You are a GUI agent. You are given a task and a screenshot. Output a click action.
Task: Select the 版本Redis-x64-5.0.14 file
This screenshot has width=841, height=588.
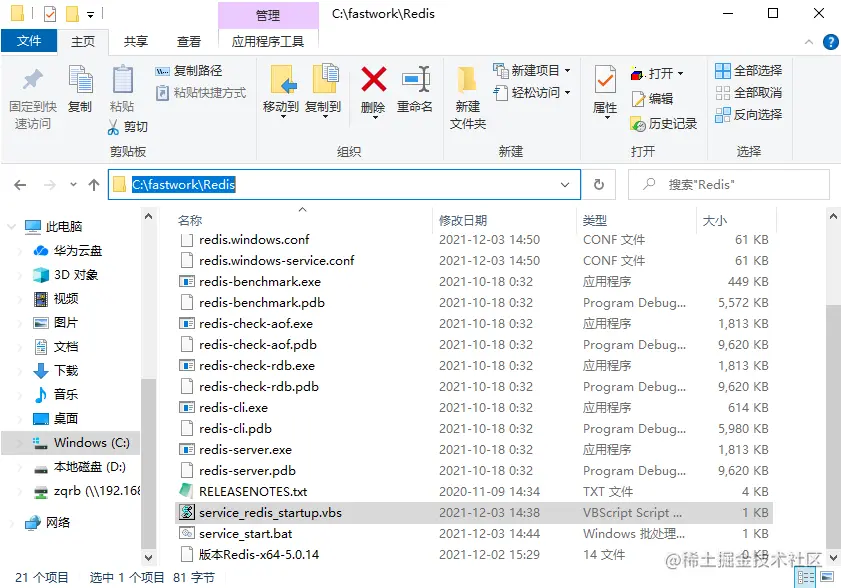tap(474, 555)
